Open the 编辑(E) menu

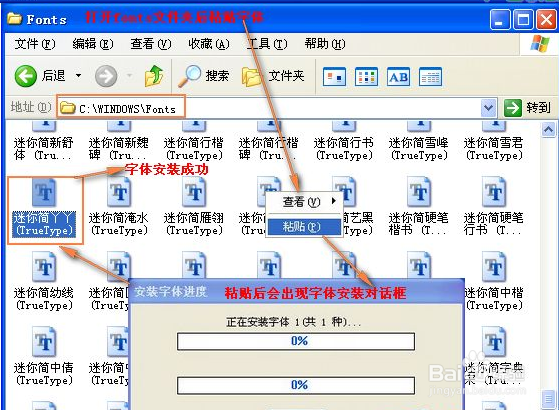pyautogui.click(x=93, y=44)
